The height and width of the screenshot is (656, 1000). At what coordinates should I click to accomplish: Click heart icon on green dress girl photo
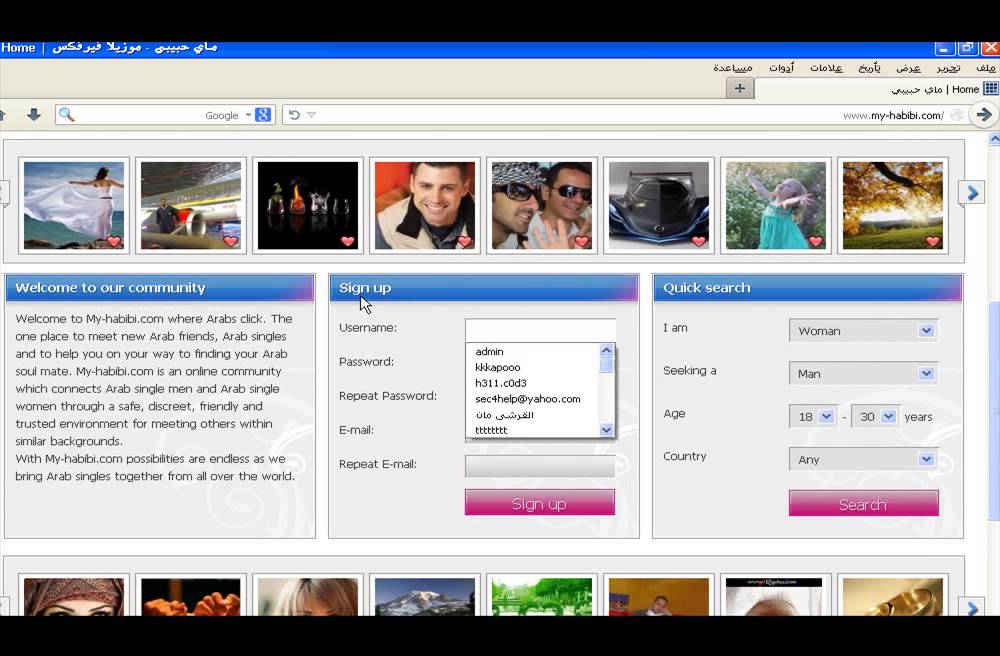816,241
